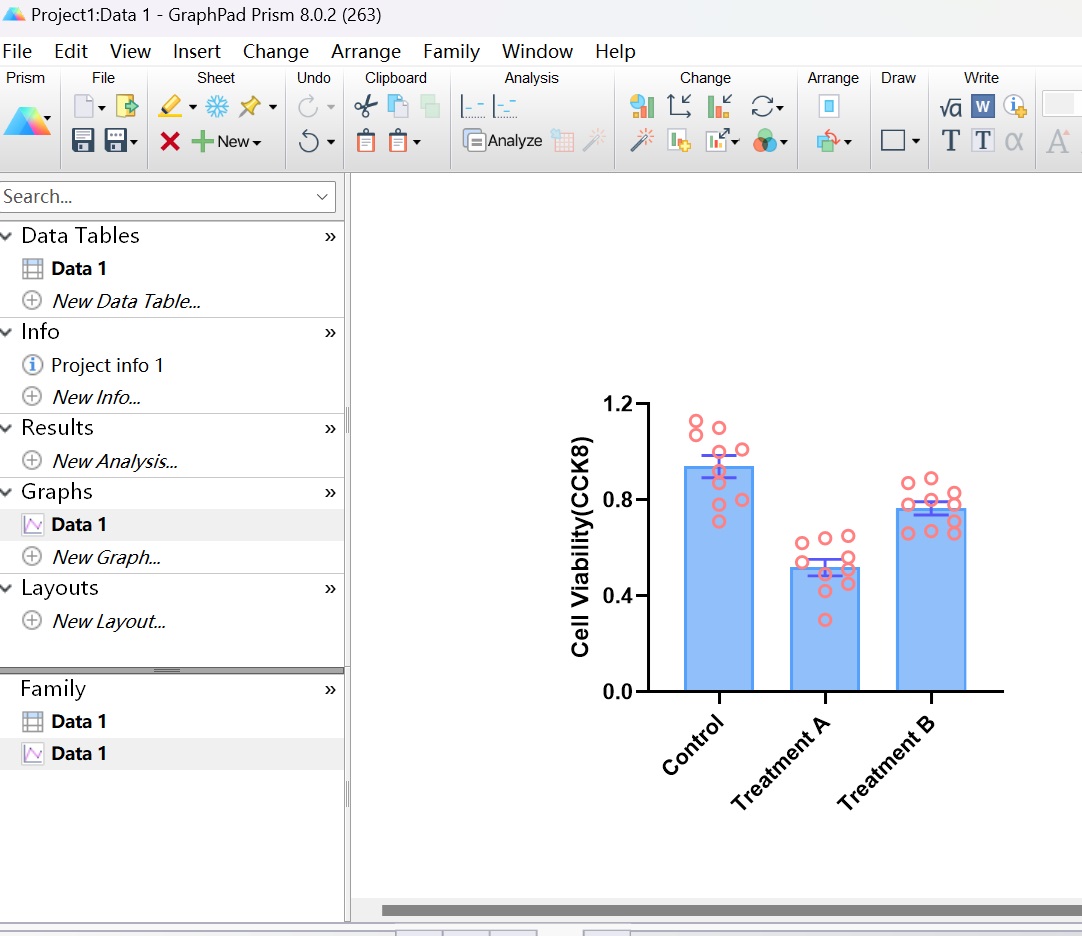Click the Cut scissors icon
The image size is (1082, 936).
366,106
